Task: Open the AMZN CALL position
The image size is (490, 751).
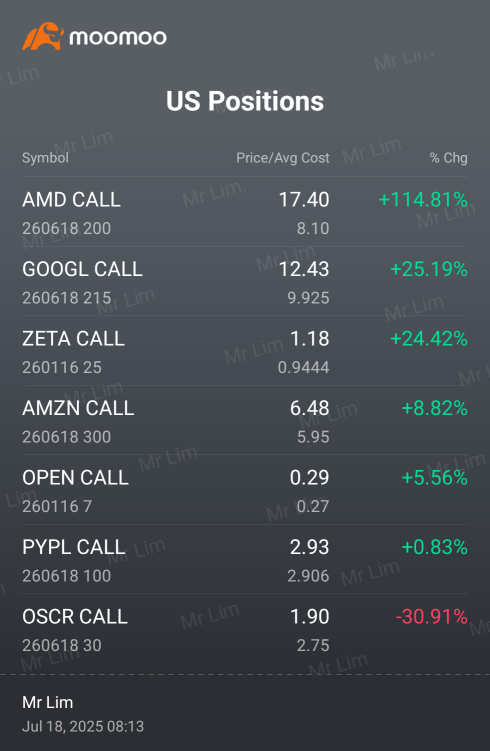Action: pos(245,420)
